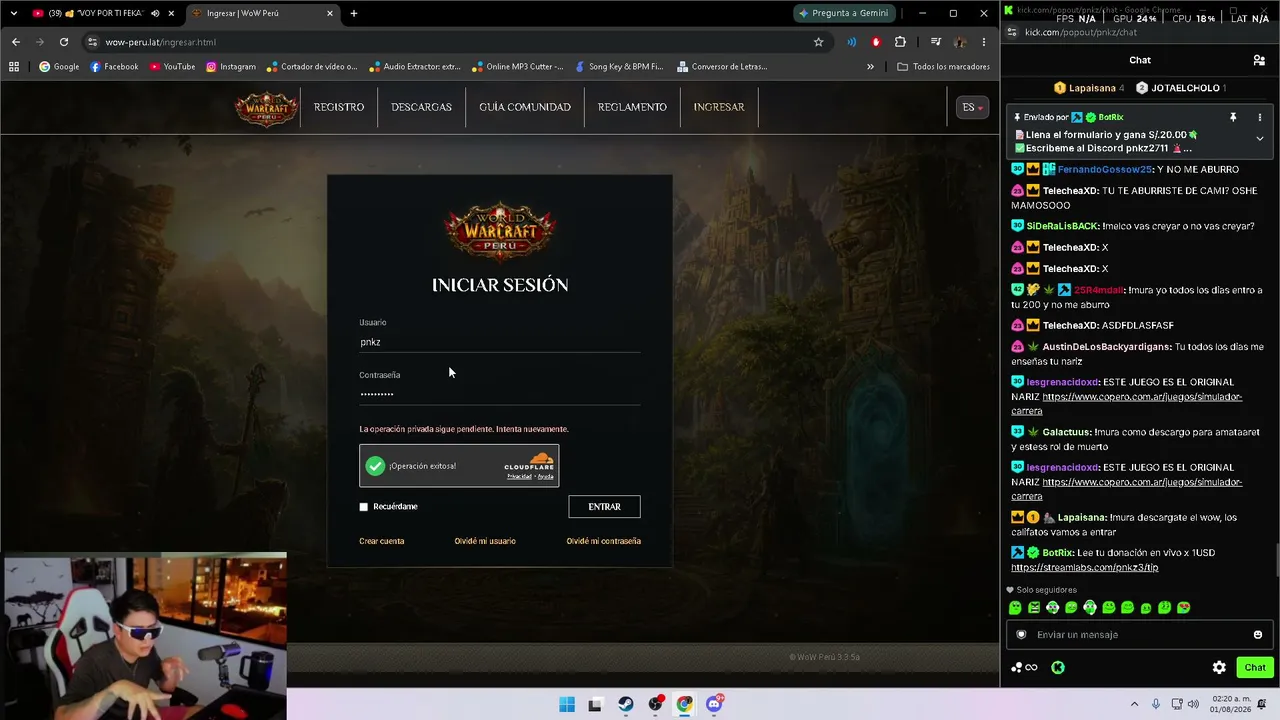Click the ENTRAR login button
The image size is (1280, 720).
(x=604, y=507)
